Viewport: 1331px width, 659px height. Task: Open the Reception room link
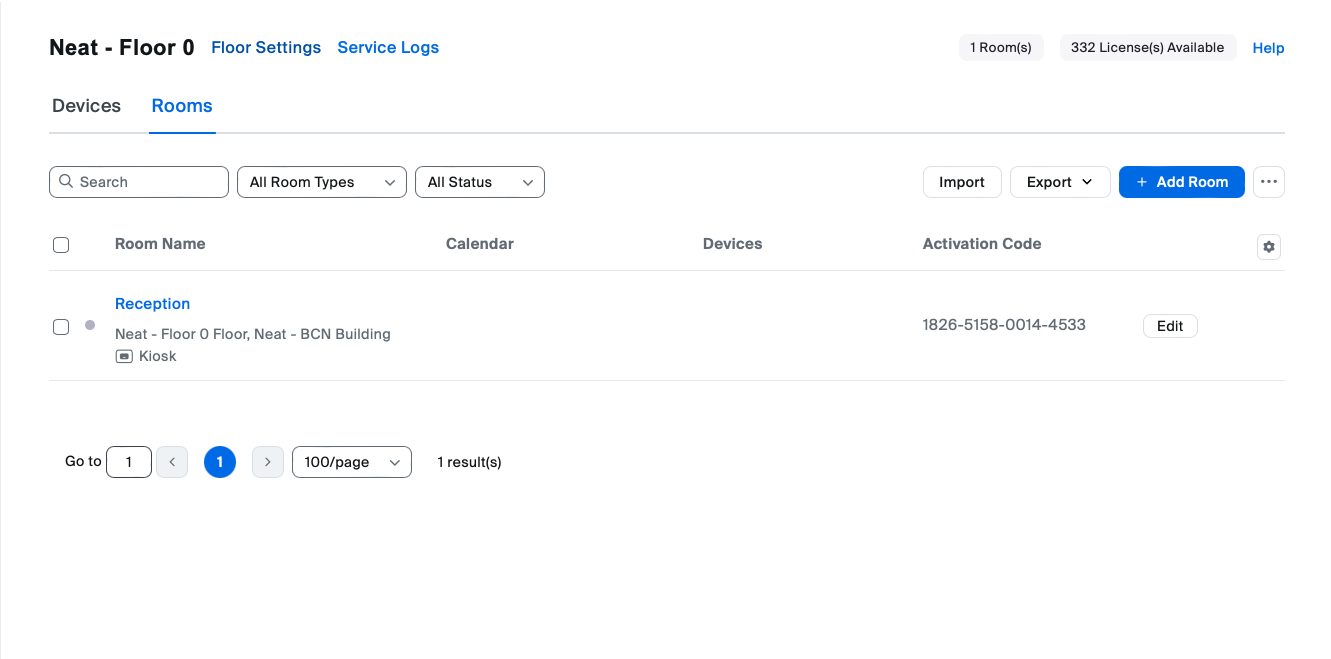pos(152,304)
